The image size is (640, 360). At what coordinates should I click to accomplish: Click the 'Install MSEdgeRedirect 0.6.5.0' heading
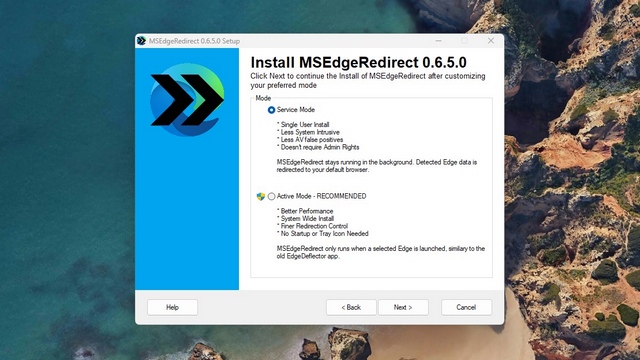[x=358, y=62]
